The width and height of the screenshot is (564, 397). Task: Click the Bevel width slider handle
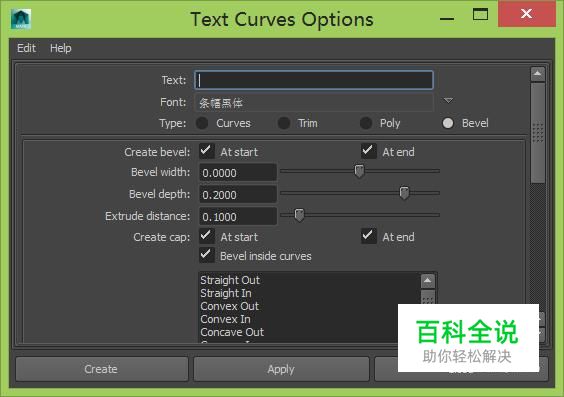359,171
